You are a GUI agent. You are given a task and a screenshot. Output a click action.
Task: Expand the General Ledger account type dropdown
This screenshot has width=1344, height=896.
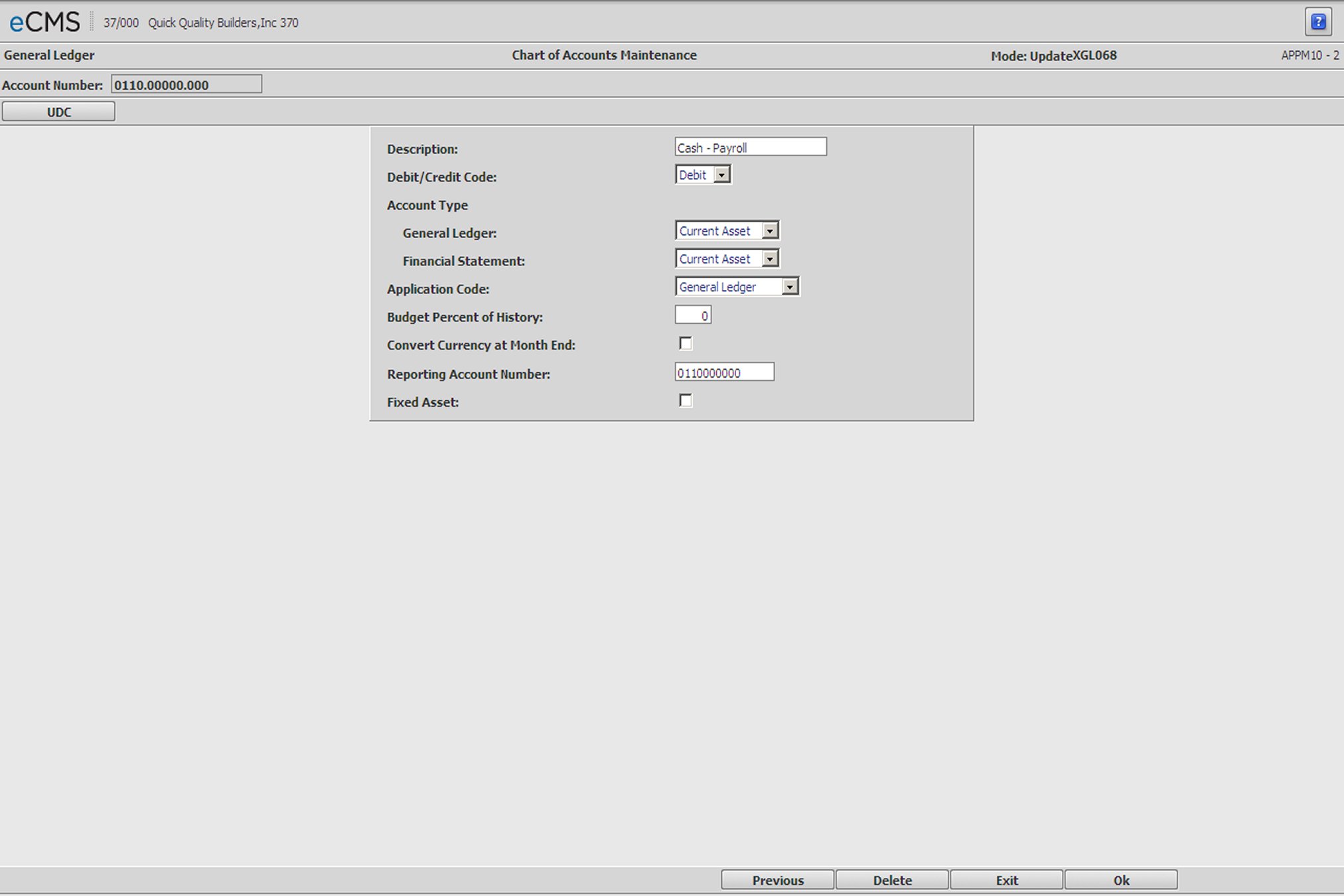click(770, 231)
